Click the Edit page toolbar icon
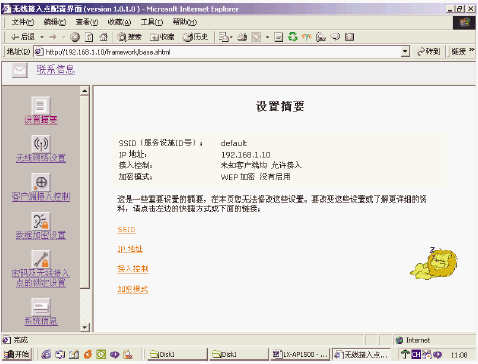Image resolution: width=478 pixels, height=364 pixels. click(256, 37)
